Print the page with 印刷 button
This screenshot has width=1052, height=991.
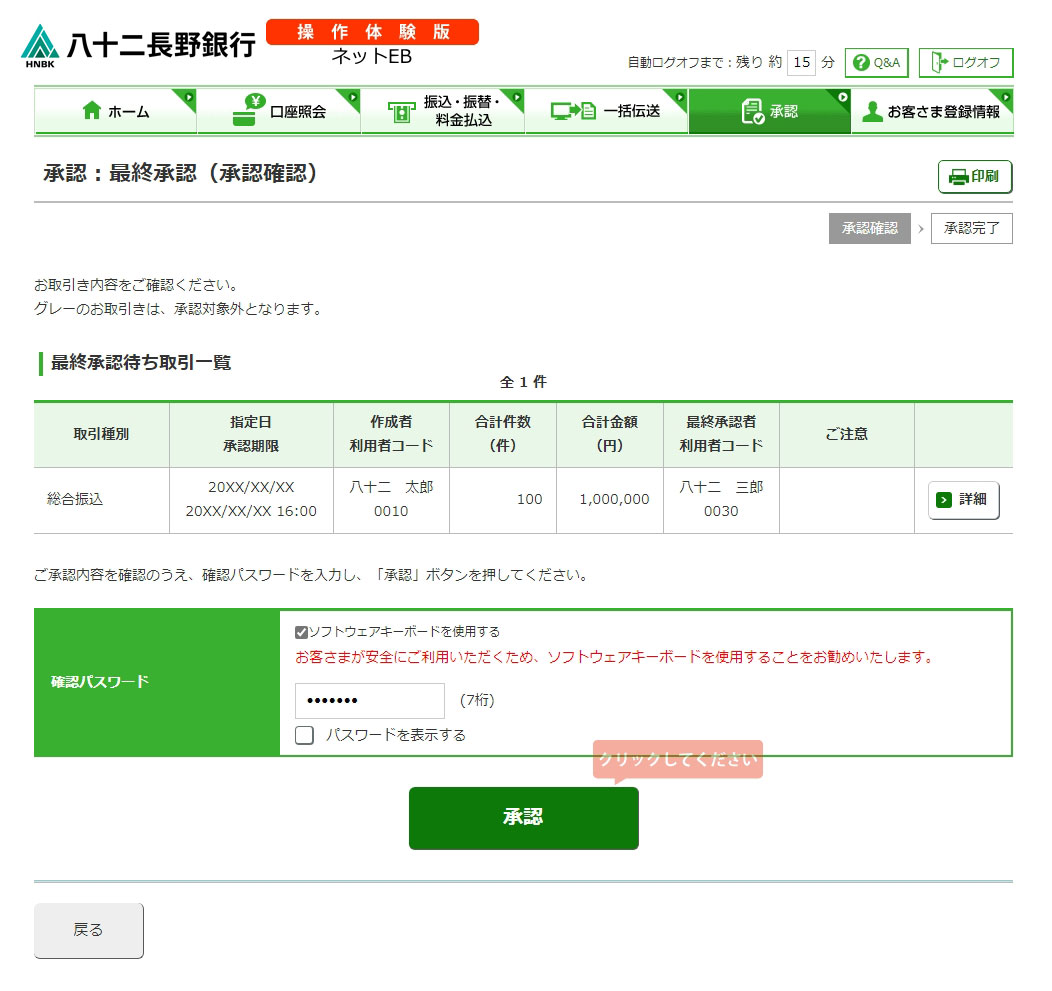pyautogui.click(x=974, y=177)
